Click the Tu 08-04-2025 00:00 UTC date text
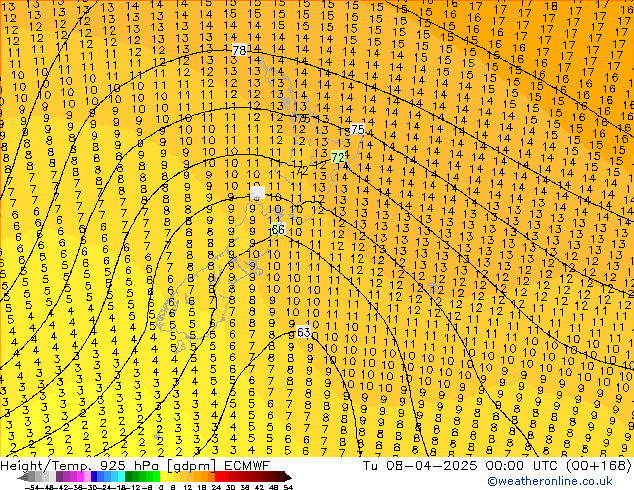Viewport: 634px width, 490px height. tap(462, 465)
